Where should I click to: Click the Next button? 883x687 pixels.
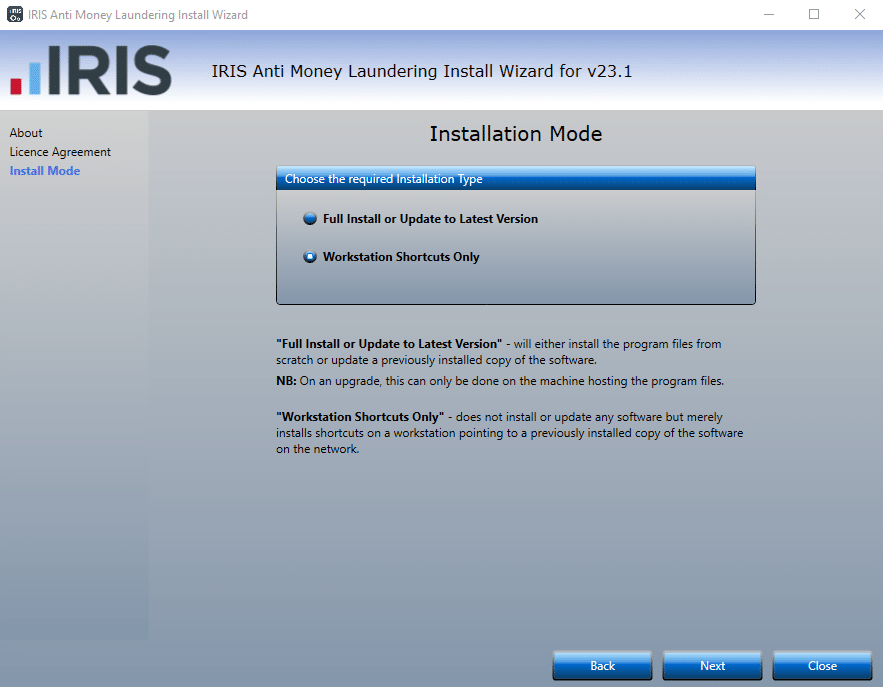[712, 666]
